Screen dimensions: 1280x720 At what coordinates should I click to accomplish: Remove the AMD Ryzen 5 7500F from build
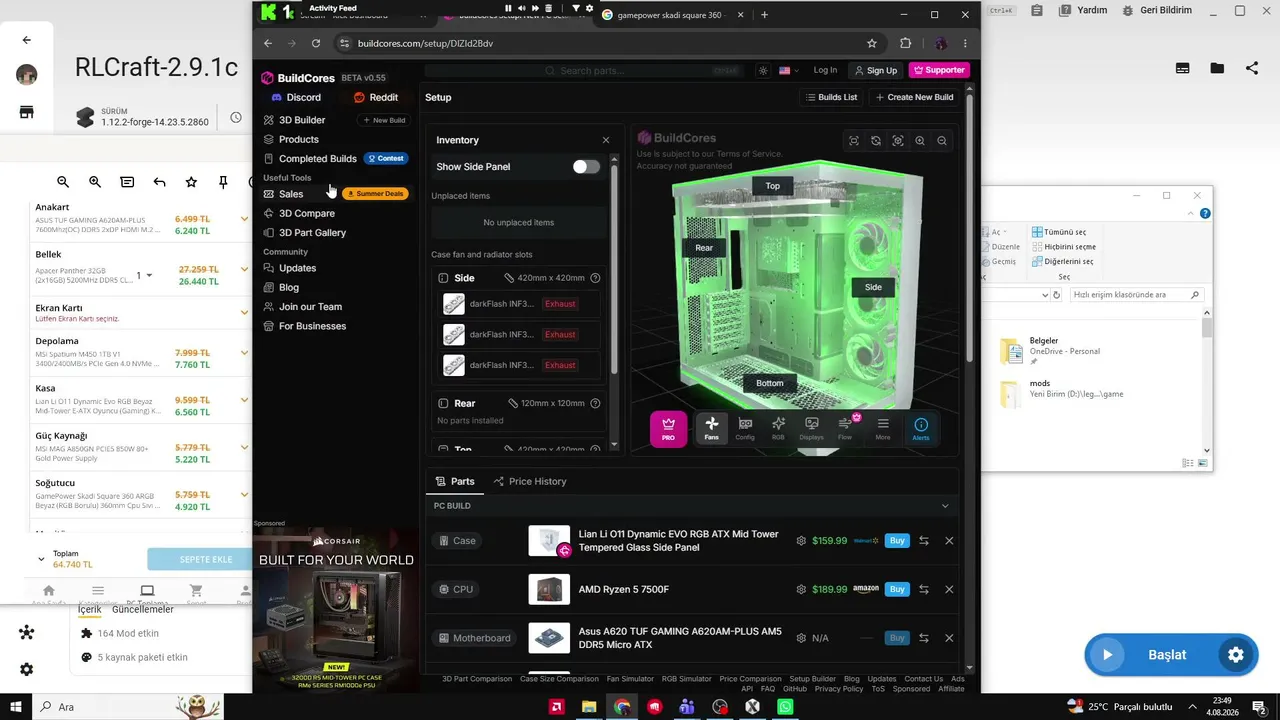949,589
